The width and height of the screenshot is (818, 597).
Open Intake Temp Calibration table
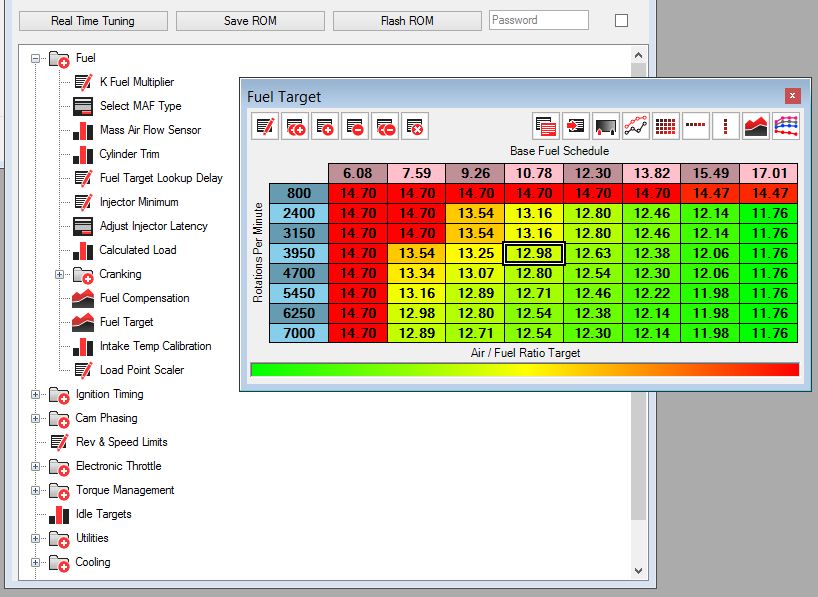155,346
